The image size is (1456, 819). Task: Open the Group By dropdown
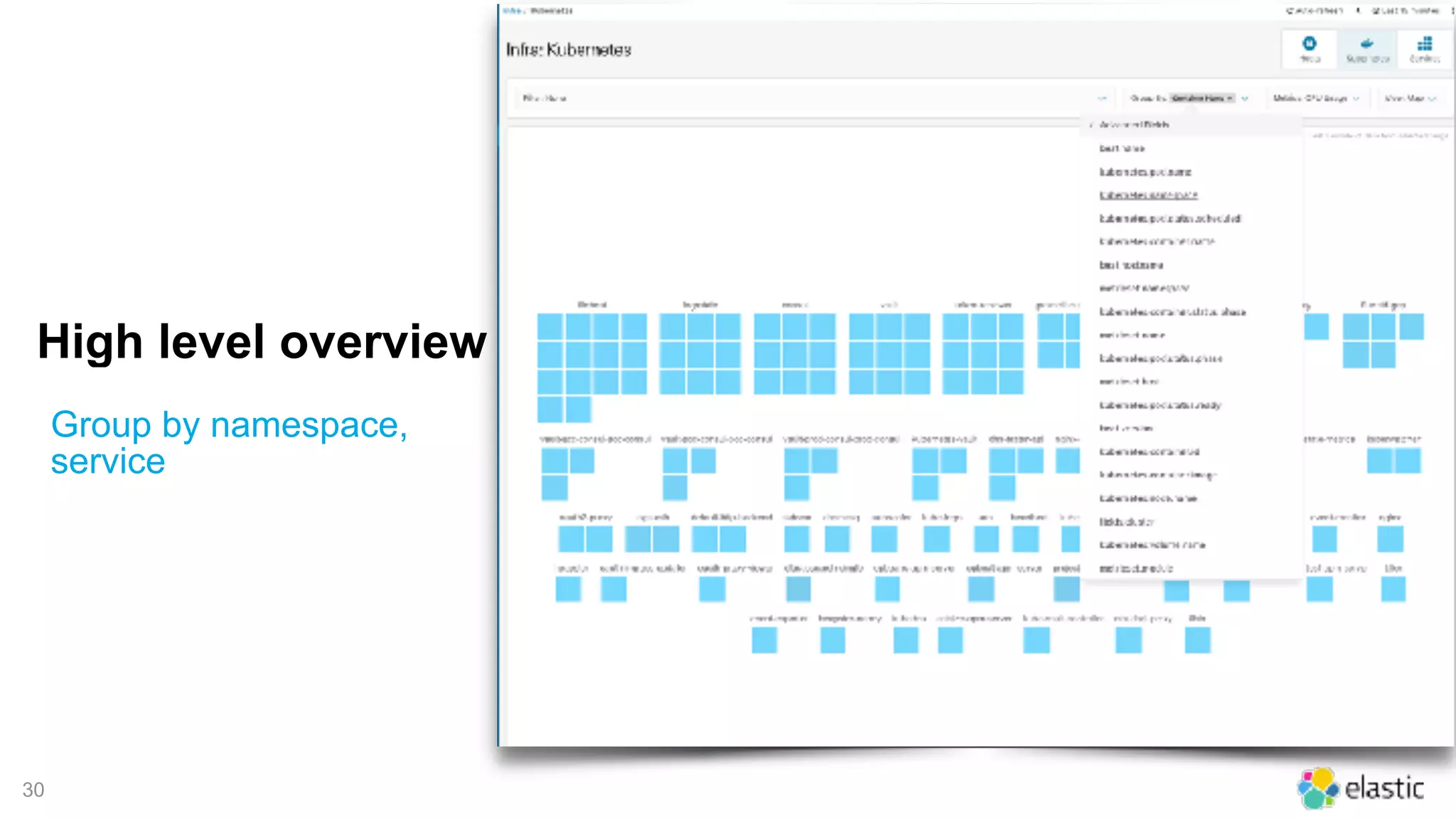pos(1189,98)
